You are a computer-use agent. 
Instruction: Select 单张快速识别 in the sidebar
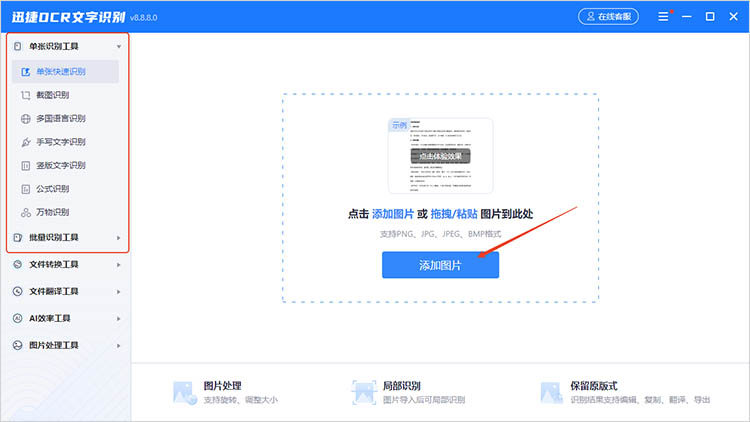[x=66, y=72]
